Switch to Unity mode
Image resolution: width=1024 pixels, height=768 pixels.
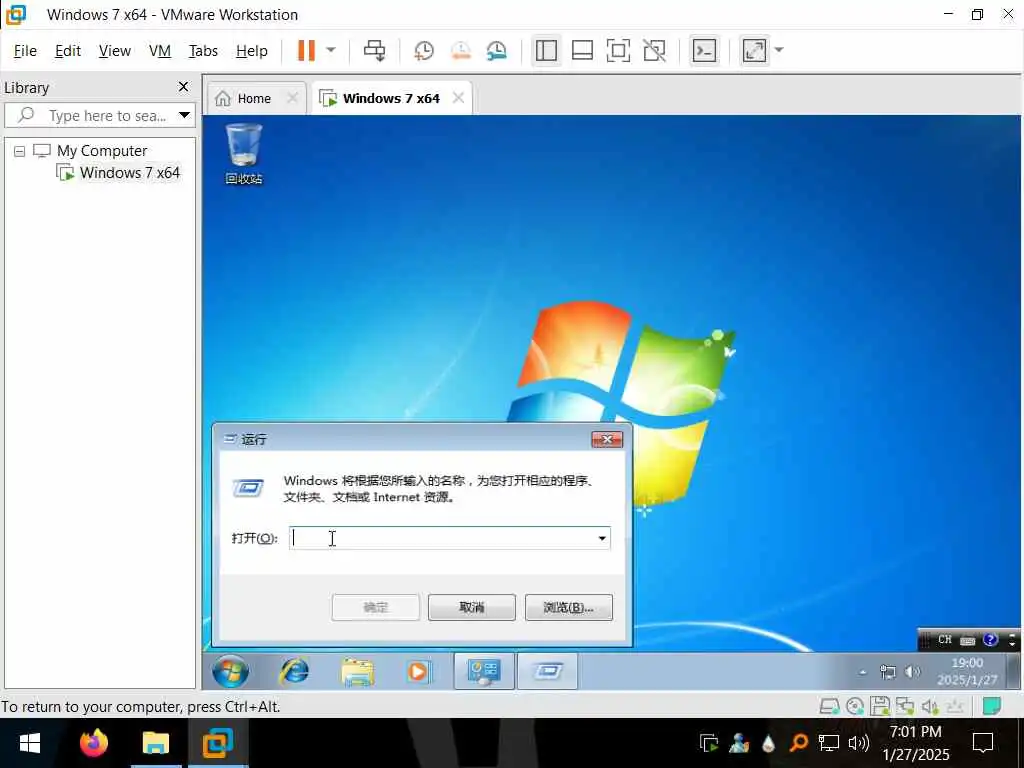point(654,50)
